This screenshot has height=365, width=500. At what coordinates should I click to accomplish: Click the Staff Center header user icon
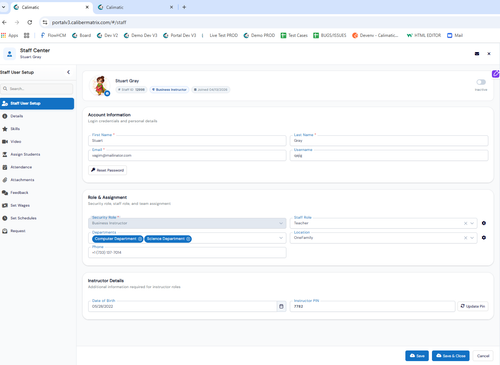tap(9, 54)
